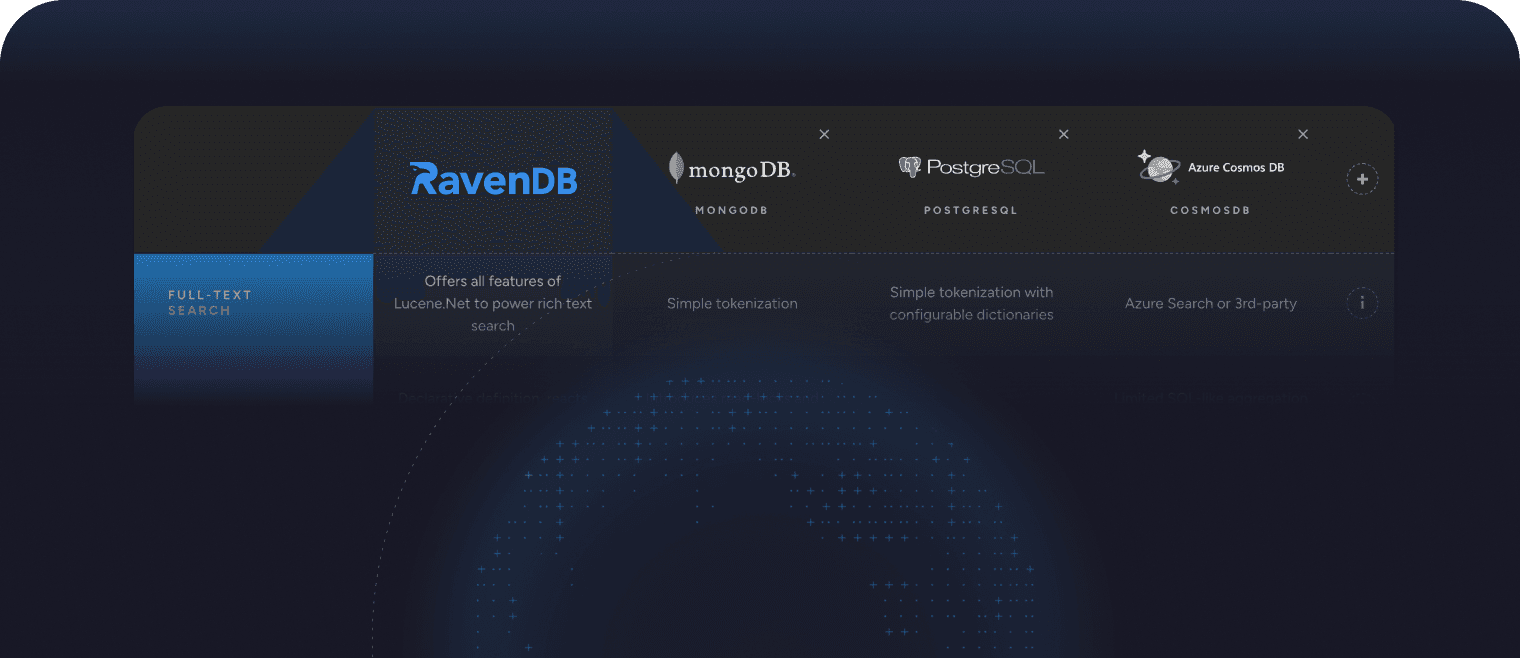Screen dimensions: 1520x658
Task: Click the COSMOSDB column label
Action: [1210, 211]
